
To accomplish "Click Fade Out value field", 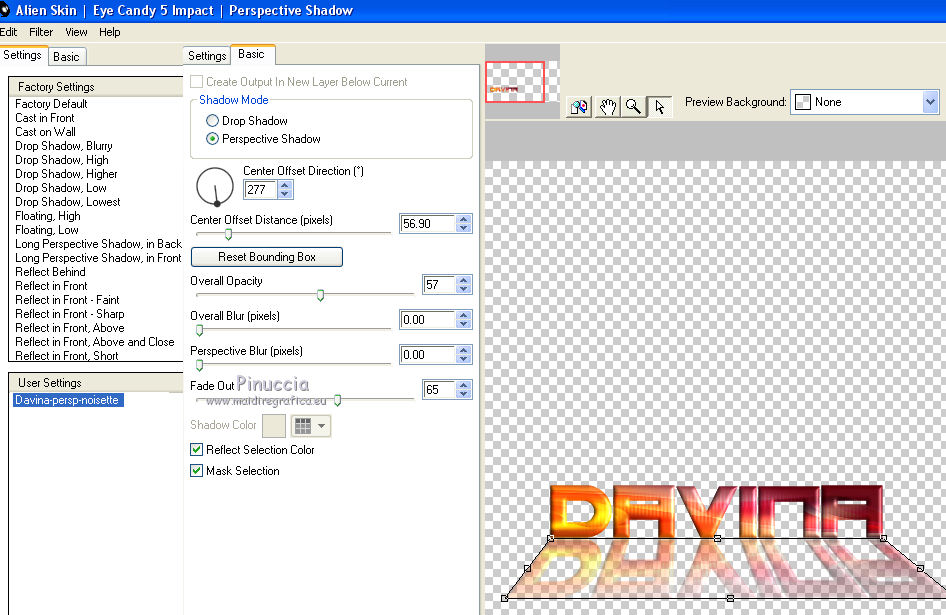I will (x=439, y=389).
